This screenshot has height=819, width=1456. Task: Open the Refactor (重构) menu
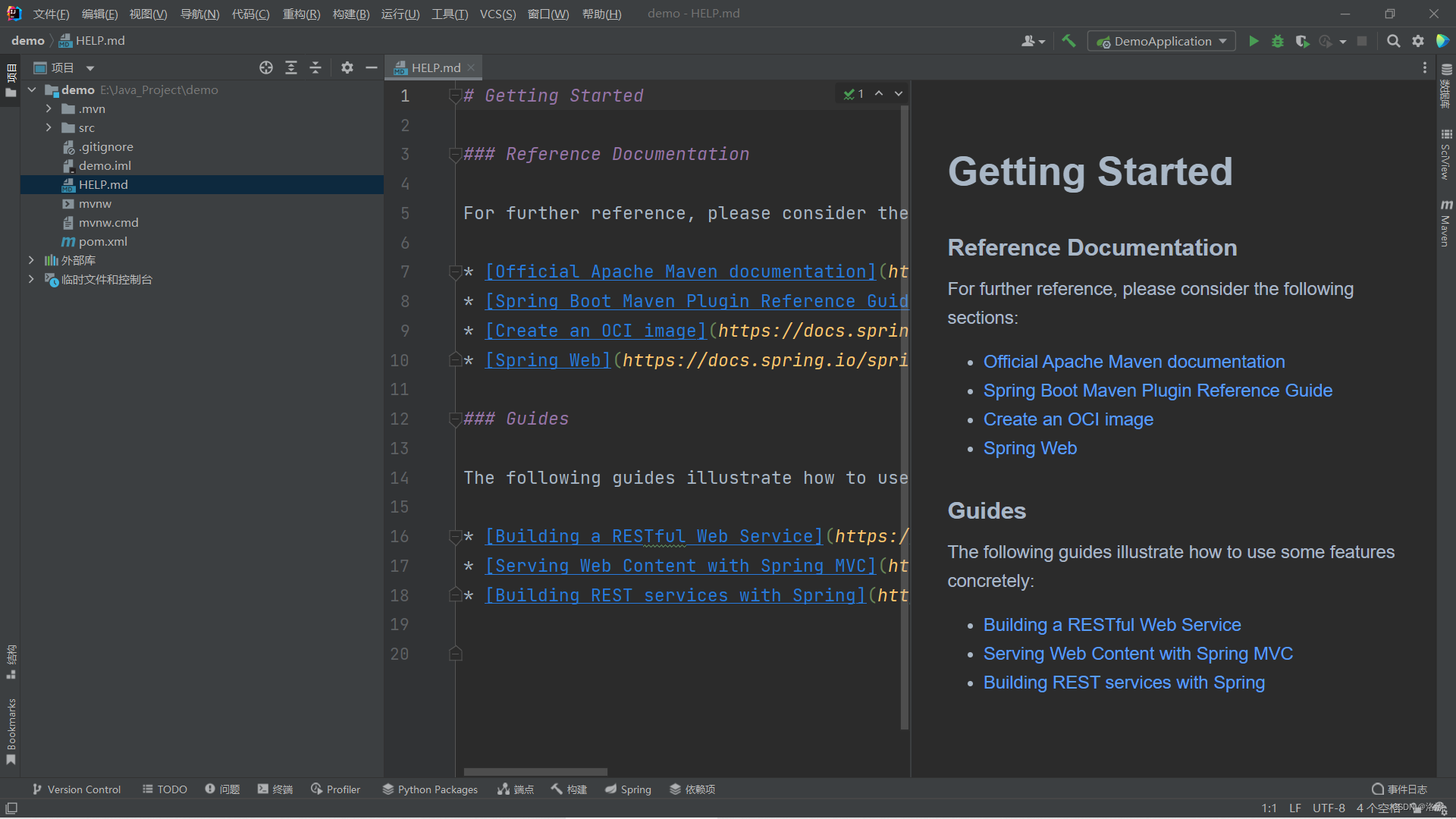(301, 14)
